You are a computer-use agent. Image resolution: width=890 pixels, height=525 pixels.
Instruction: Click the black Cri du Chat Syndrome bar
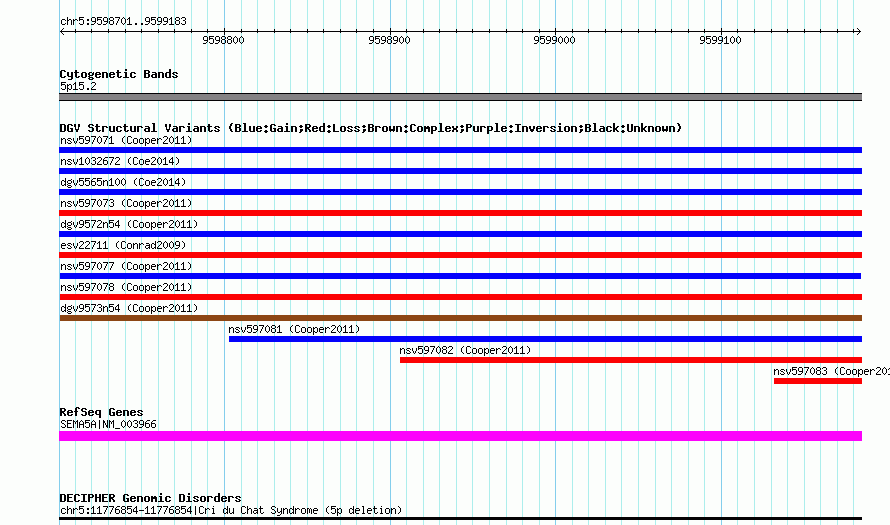pos(460,518)
